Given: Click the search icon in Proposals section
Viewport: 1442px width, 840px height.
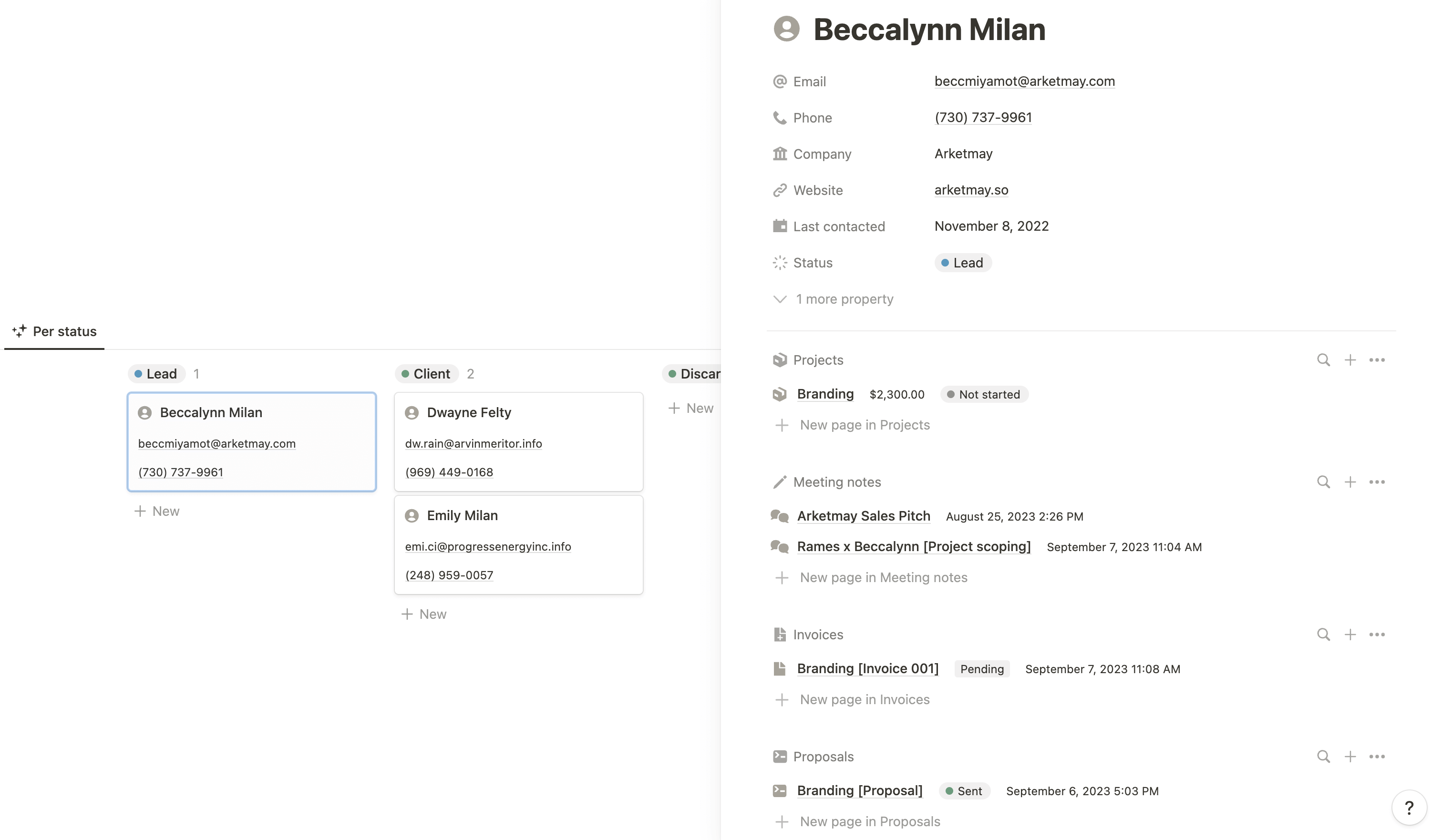Looking at the screenshot, I should point(1322,757).
